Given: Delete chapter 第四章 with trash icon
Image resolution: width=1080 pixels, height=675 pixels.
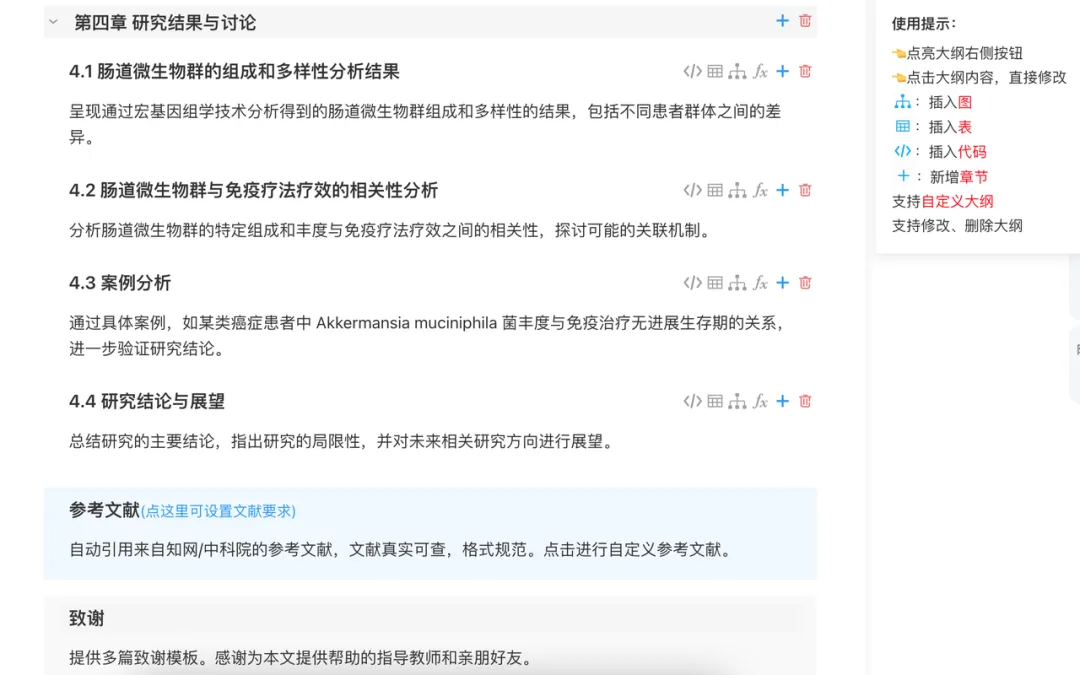Looking at the screenshot, I should coord(805,21).
